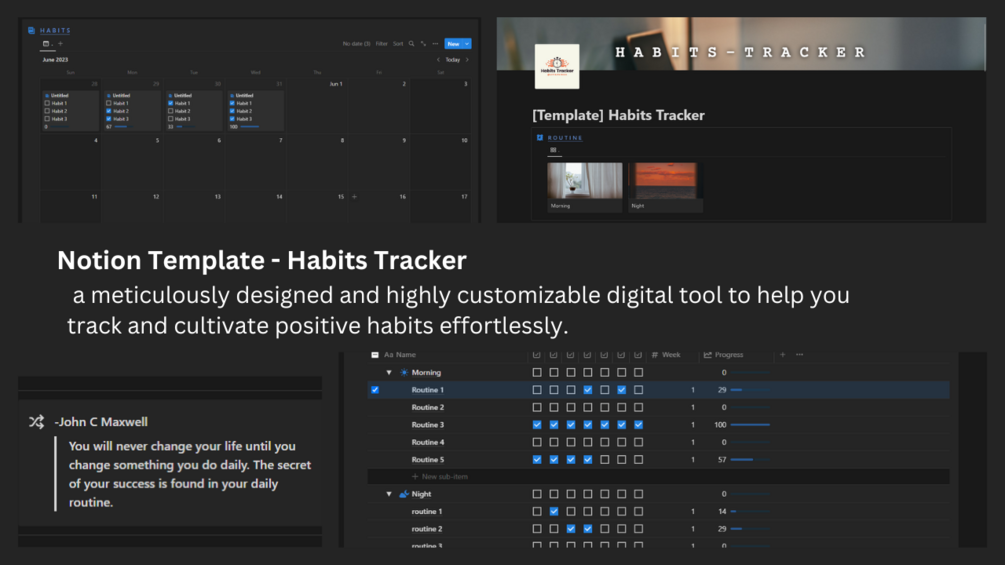This screenshot has height=565, width=1005.
Task: Add a new property column to routine table
Action: (783, 354)
